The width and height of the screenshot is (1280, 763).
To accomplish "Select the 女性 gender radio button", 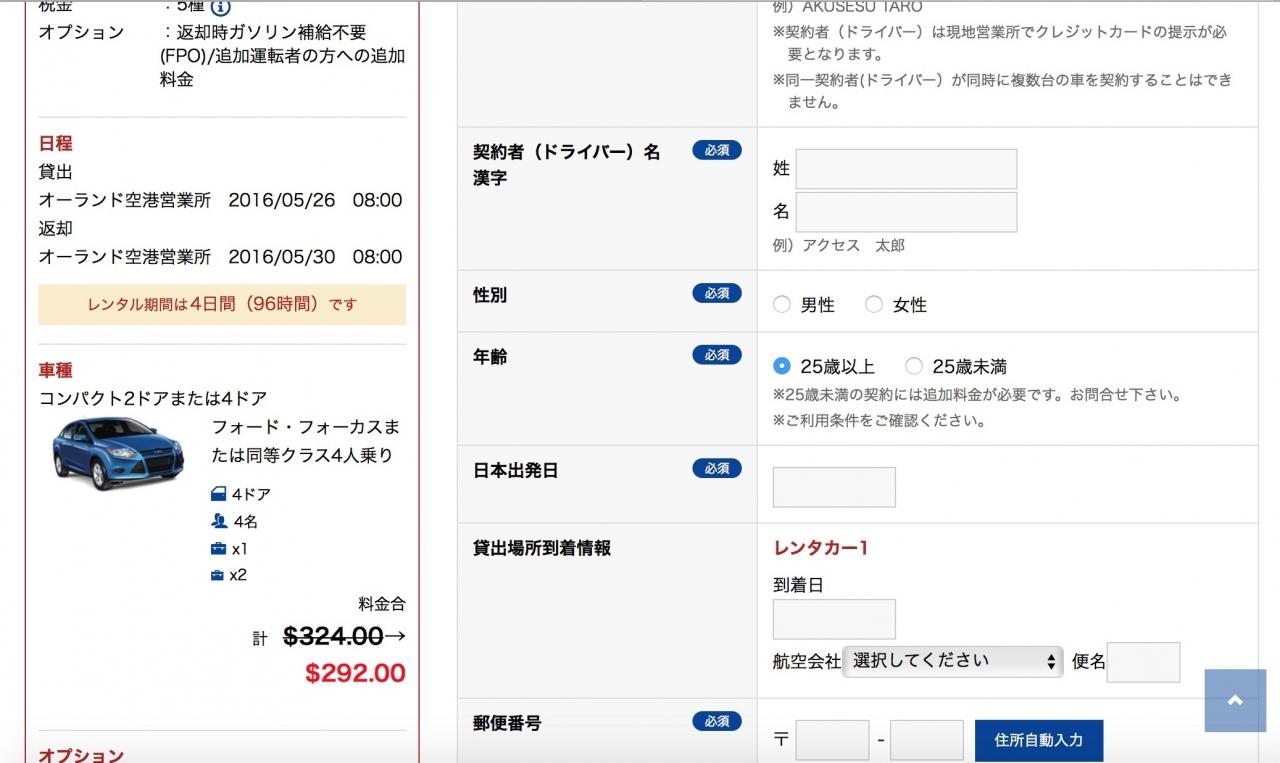I will [874, 305].
